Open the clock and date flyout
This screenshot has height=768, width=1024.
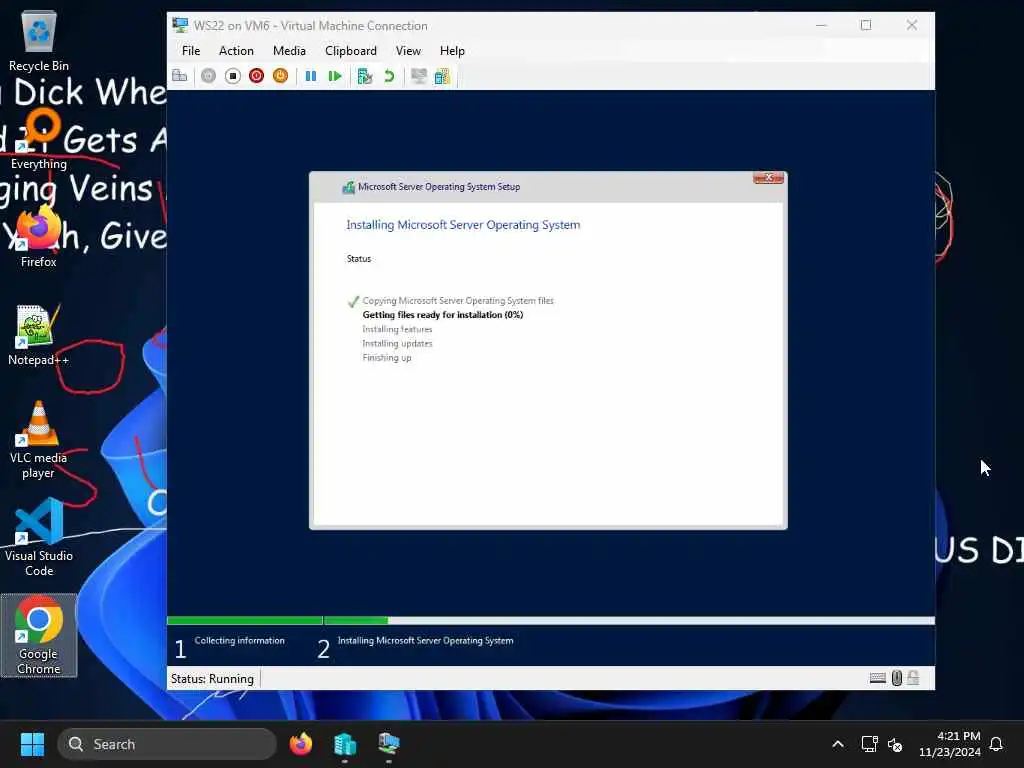pyautogui.click(x=950, y=744)
